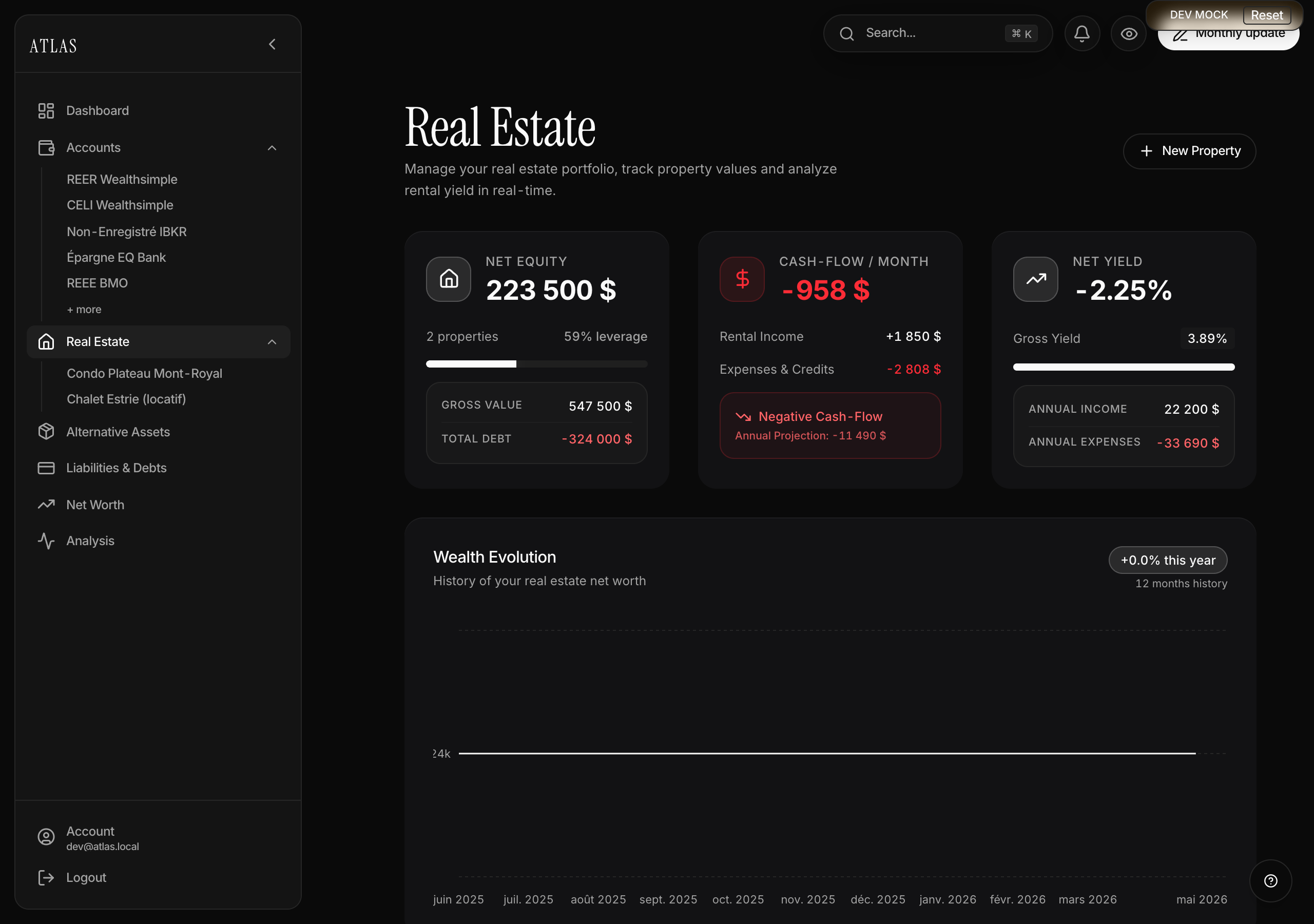Toggle value visibility with eye icon
This screenshot has height=924, width=1314.
point(1129,33)
